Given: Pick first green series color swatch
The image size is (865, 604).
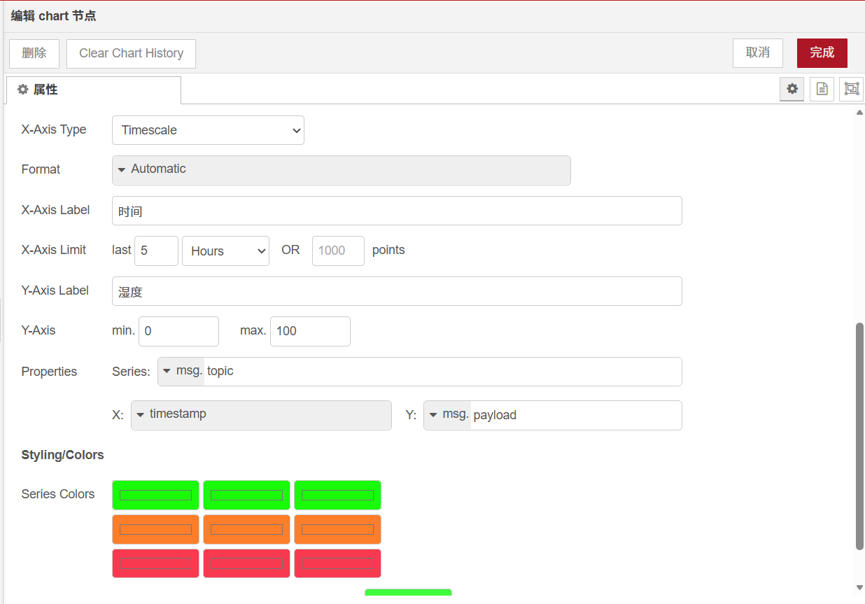Looking at the screenshot, I should (156, 495).
